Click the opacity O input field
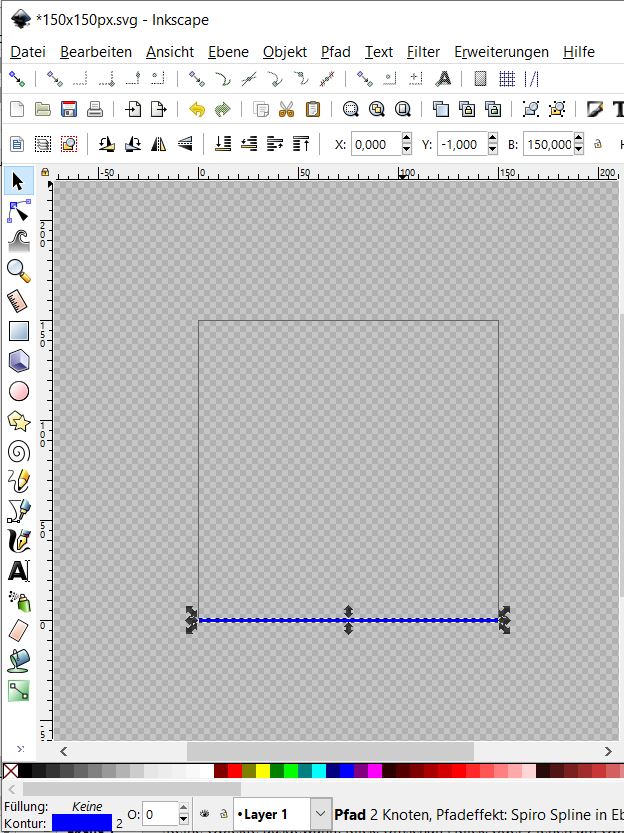 (160, 814)
